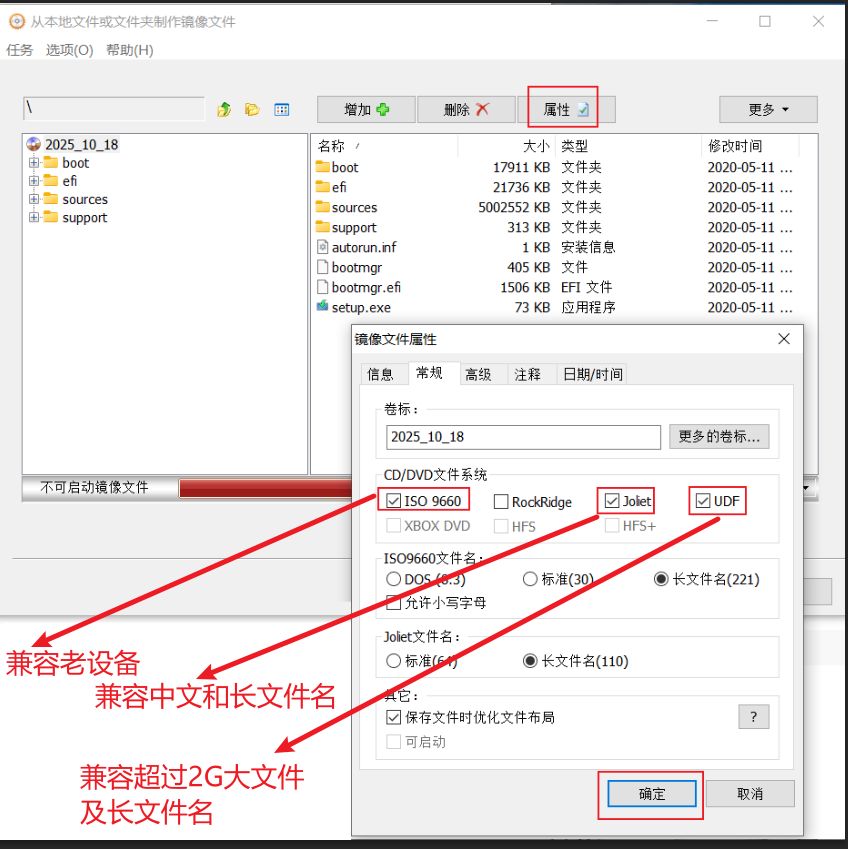Select the autorun.inf file
The height and width of the screenshot is (849, 848).
coord(363,247)
